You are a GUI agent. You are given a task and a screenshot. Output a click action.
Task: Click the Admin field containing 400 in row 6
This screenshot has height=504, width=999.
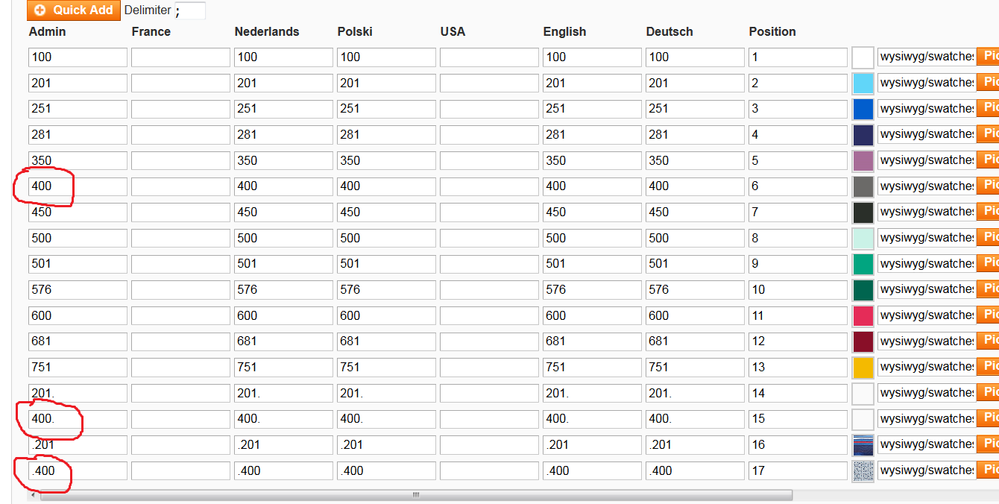(x=78, y=186)
